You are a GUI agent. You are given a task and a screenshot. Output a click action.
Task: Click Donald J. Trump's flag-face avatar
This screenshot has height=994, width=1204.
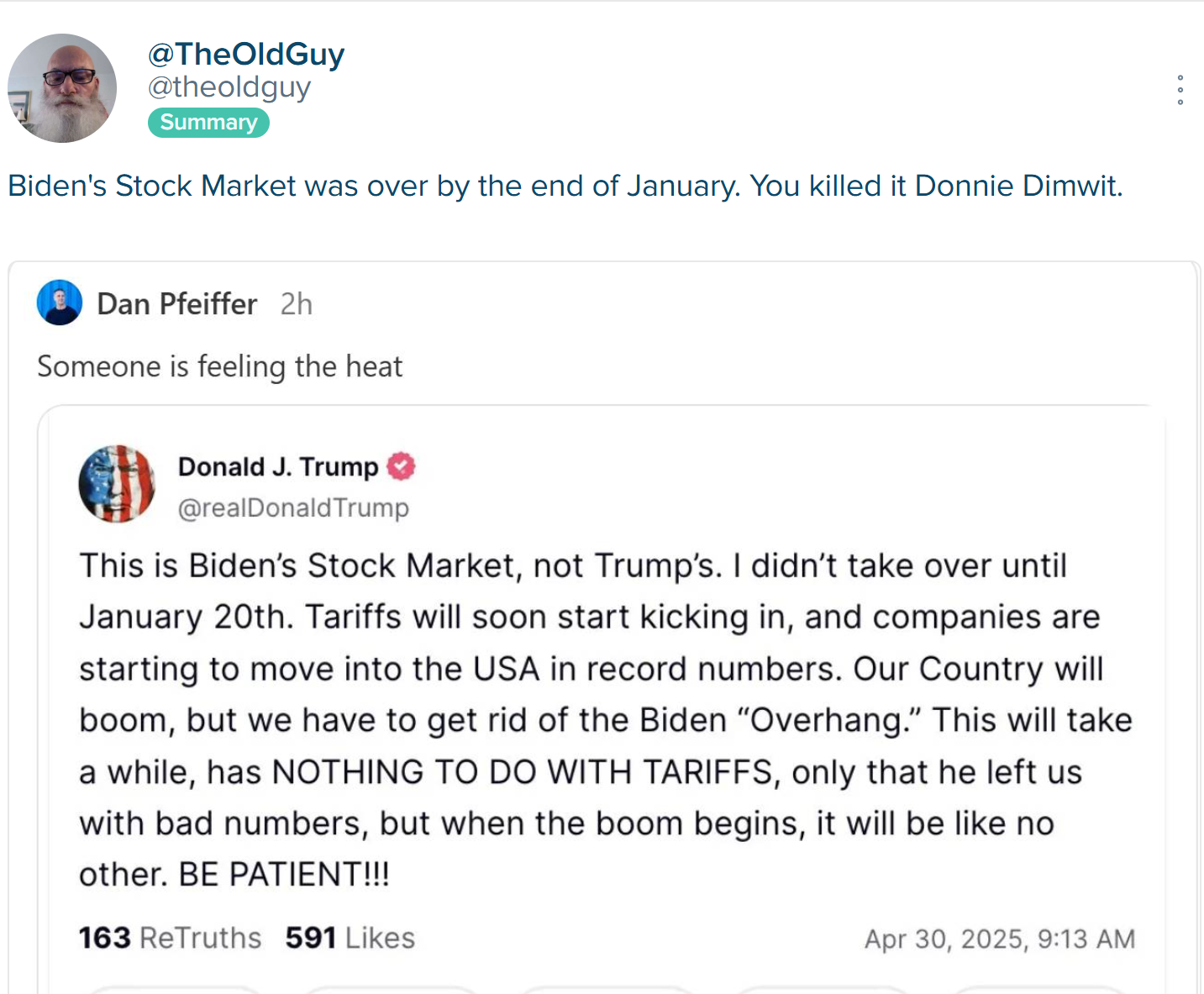pos(117,484)
